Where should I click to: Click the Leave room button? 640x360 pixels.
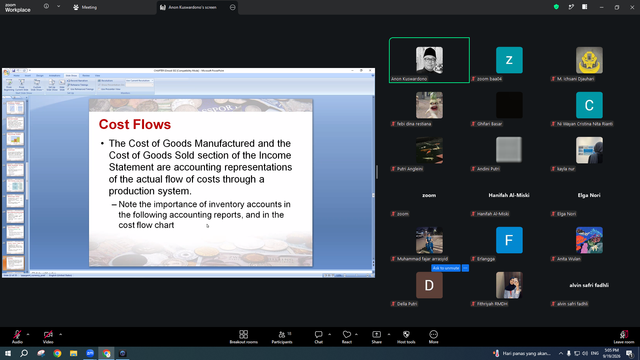624,337
